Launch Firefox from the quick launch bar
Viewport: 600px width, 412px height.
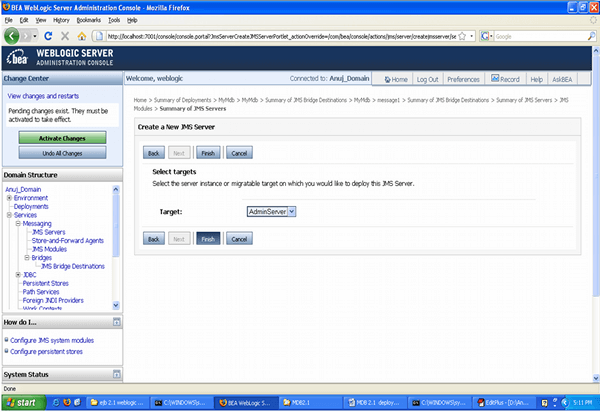(68, 401)
